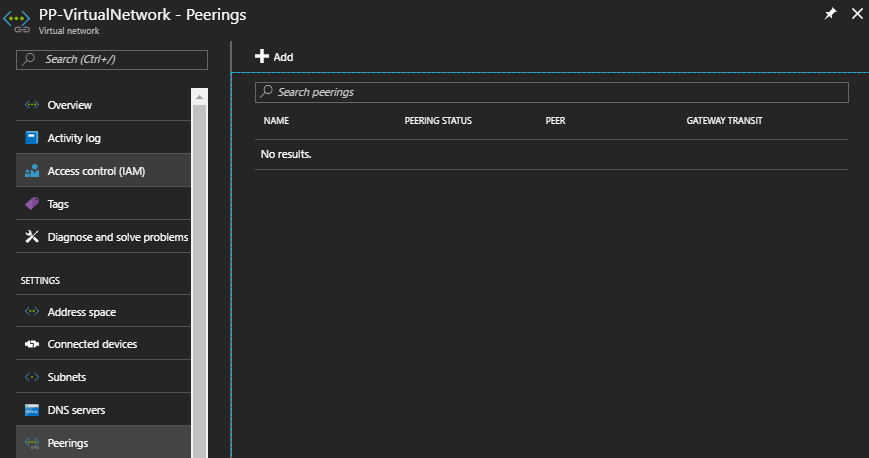869x458 pixels.
Task: Sort by PEERING STATUS column header
Action: [x=438, y=120]
